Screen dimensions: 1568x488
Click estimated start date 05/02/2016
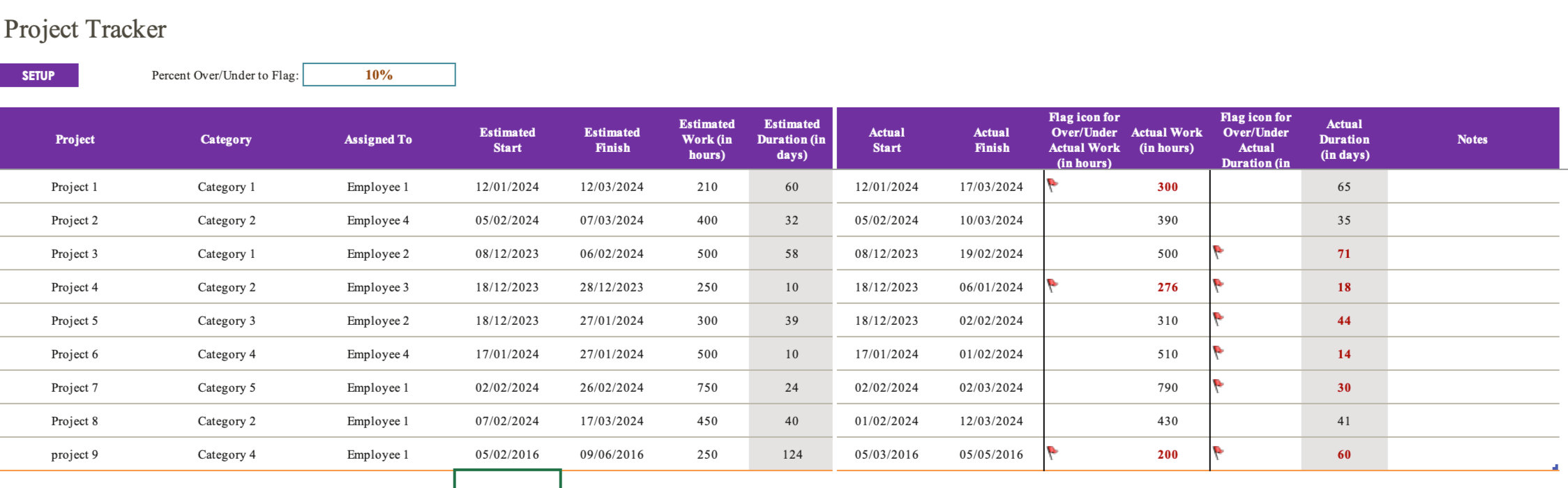[507, 455]
